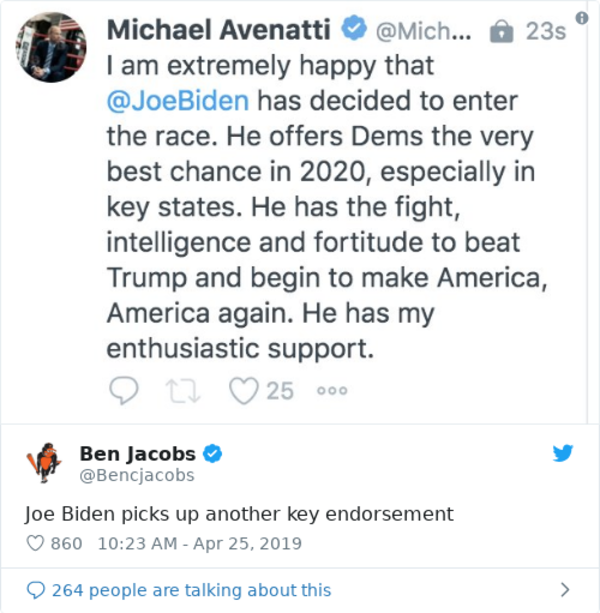600x613 pixels.
Task: Click Ben Jacobs' blue verified badge
Action: (x=212, y=454)
